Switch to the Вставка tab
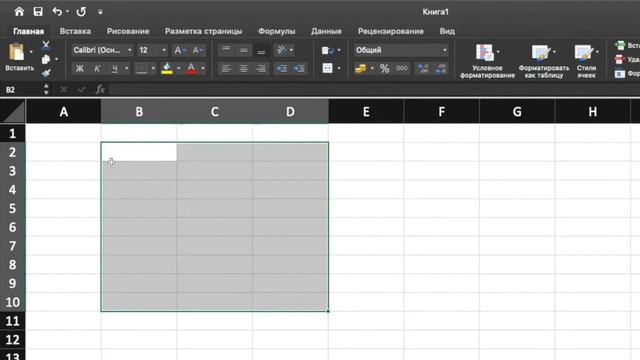The image size is (640, 360). point(75,31)
